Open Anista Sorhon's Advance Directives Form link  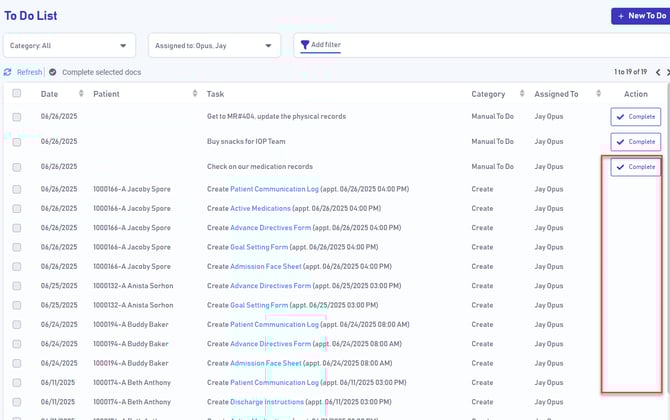(x=270, y=285)
